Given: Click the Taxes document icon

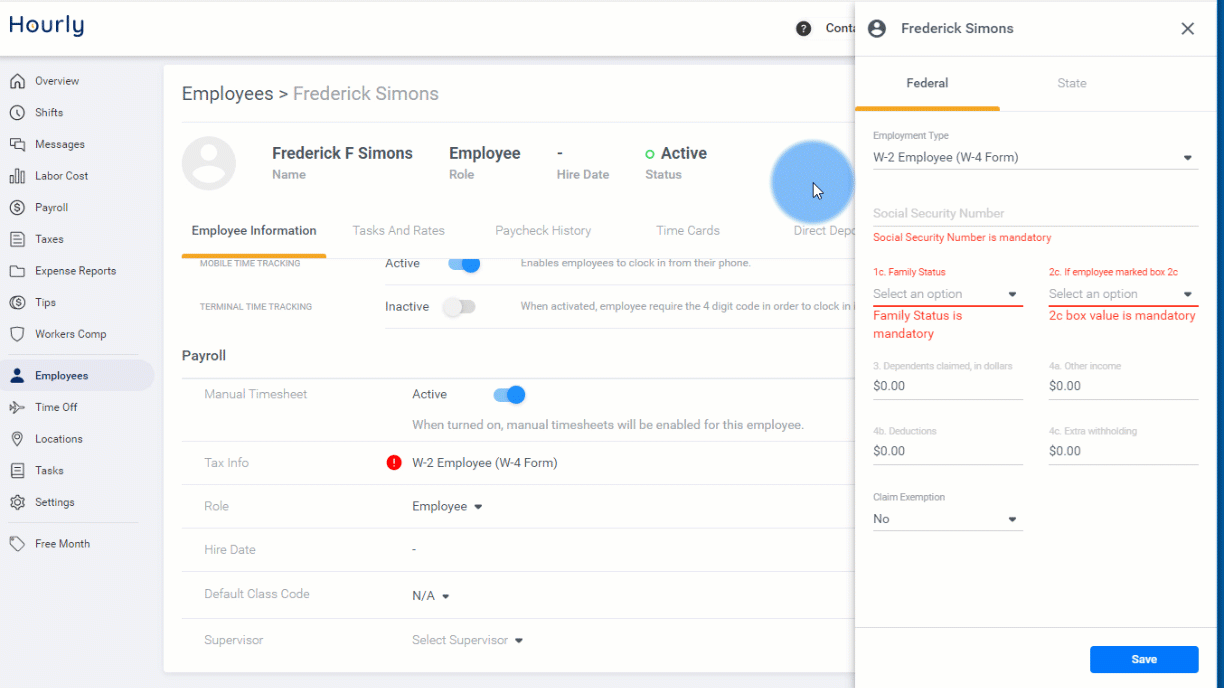Looking at the screenshot, I should (x=17, y=239).
